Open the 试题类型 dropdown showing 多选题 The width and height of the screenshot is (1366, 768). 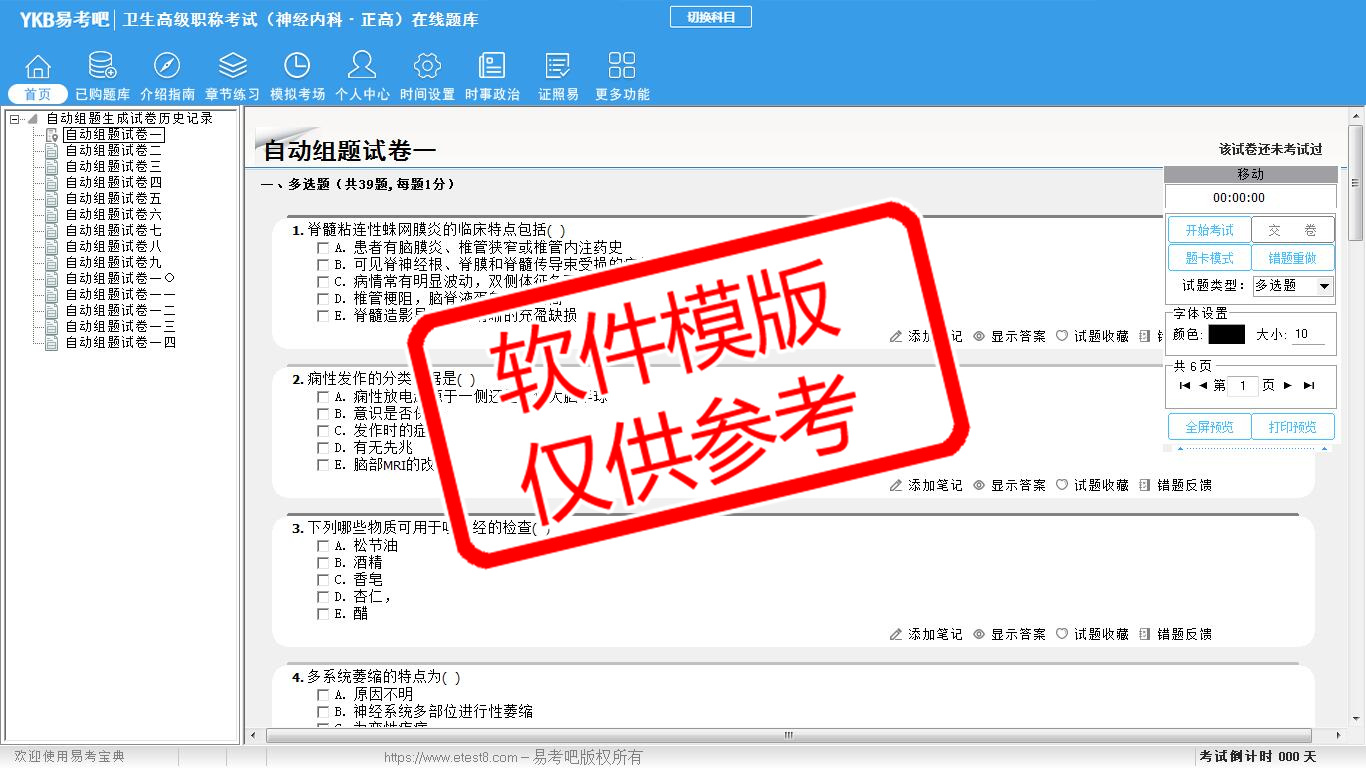pyautogui.click(x=1294, y=286)
